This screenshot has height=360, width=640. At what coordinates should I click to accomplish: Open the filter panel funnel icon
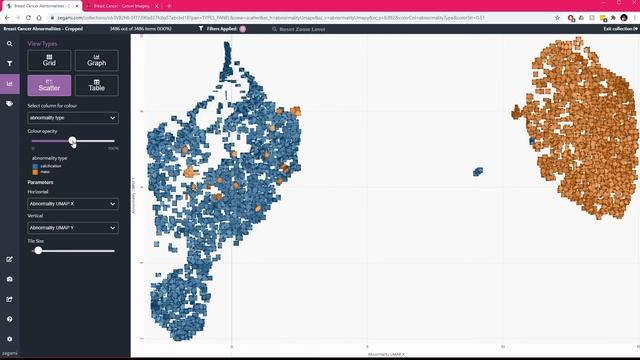tap(9, 64)
